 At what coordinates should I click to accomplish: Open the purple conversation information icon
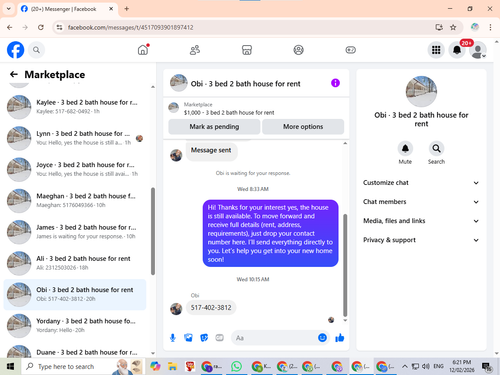pos(335,83)
